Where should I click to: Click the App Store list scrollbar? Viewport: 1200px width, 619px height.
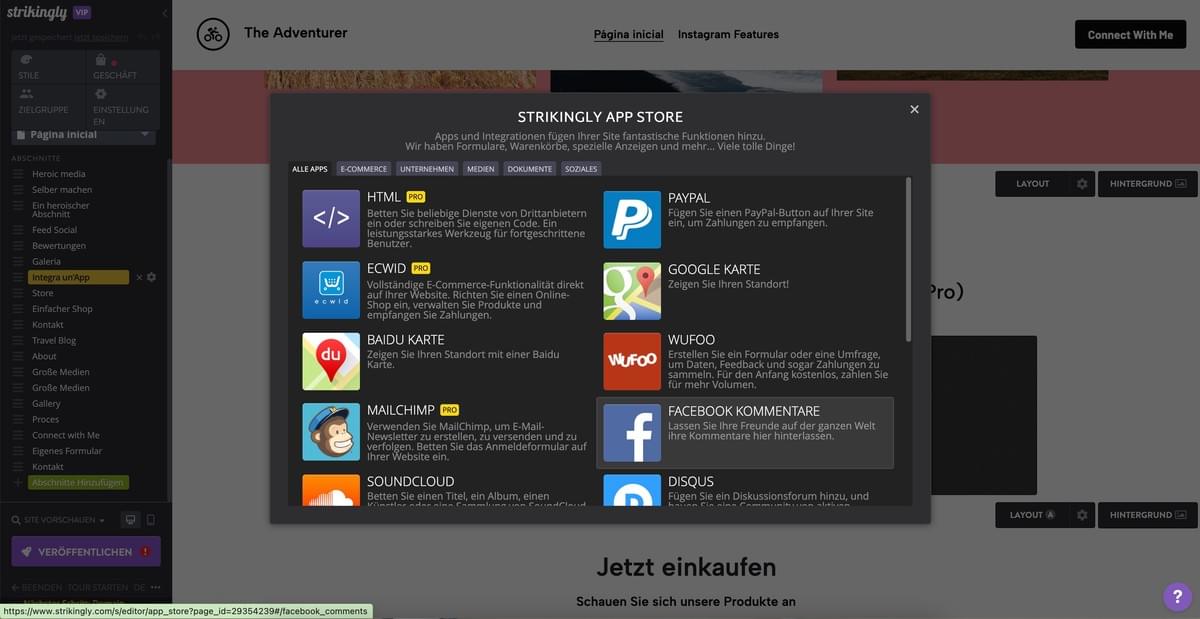point(908,260)
